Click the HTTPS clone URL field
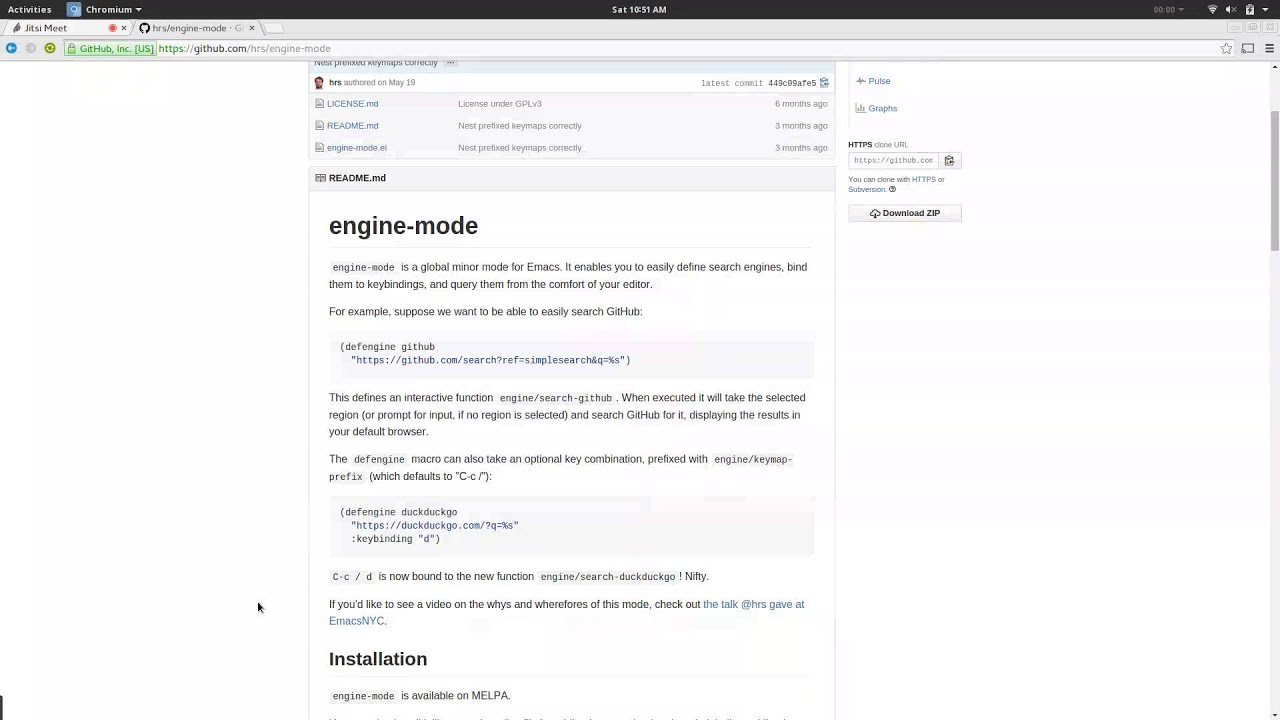The image size is (1280, 720). click(893, 160)
